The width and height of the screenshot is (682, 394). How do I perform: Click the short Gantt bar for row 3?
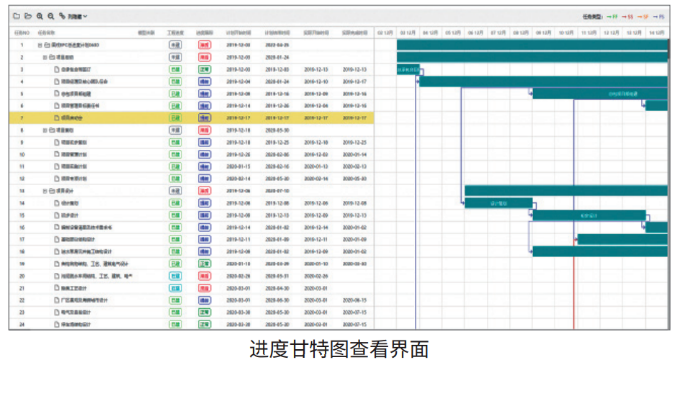408,69
